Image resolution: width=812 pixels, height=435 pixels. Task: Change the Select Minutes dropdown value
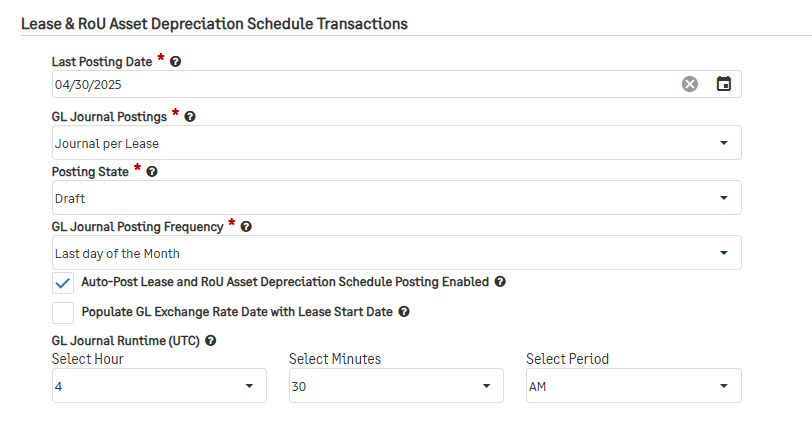396,386
